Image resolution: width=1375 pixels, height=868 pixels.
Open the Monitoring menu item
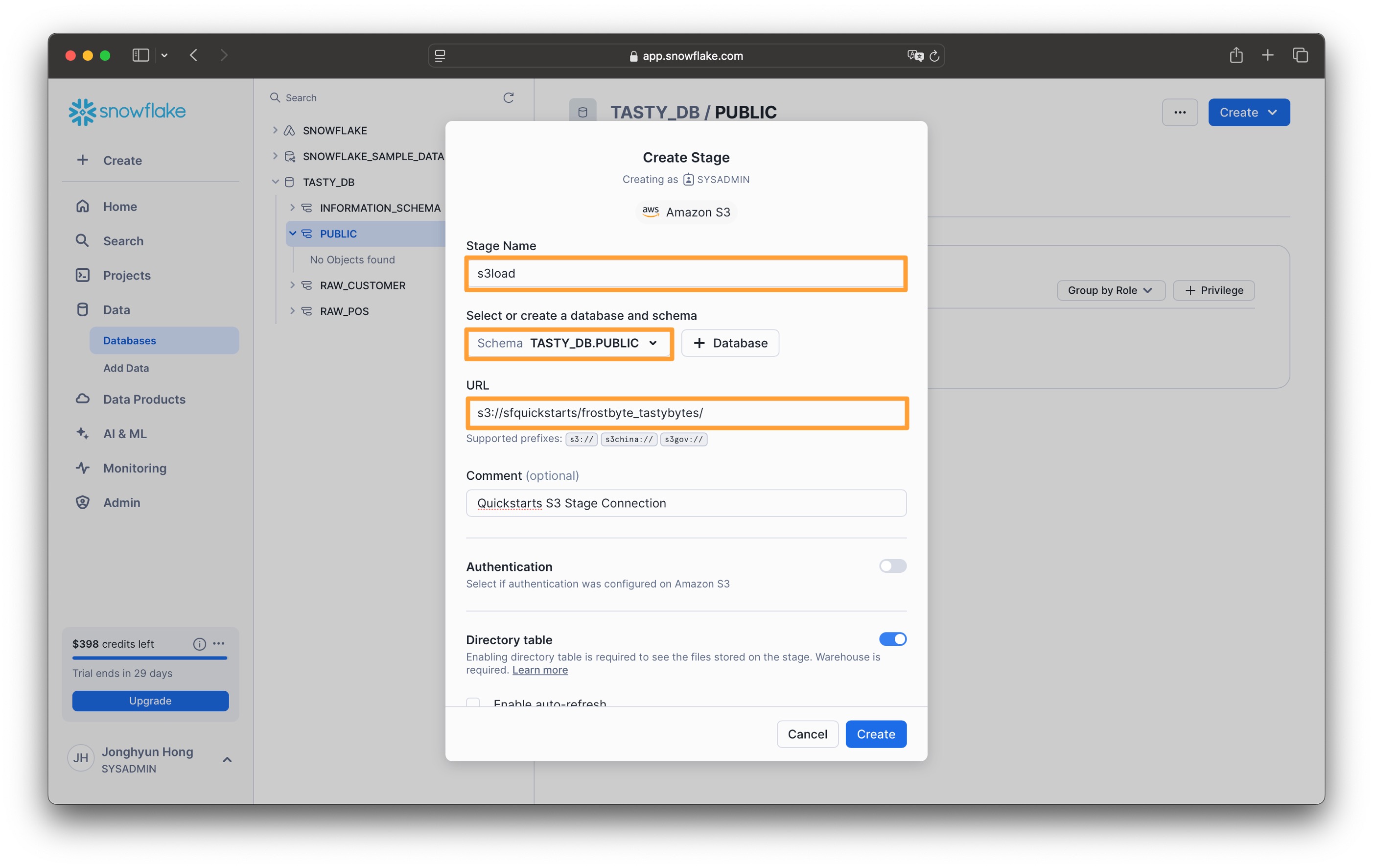click(135, 468)
